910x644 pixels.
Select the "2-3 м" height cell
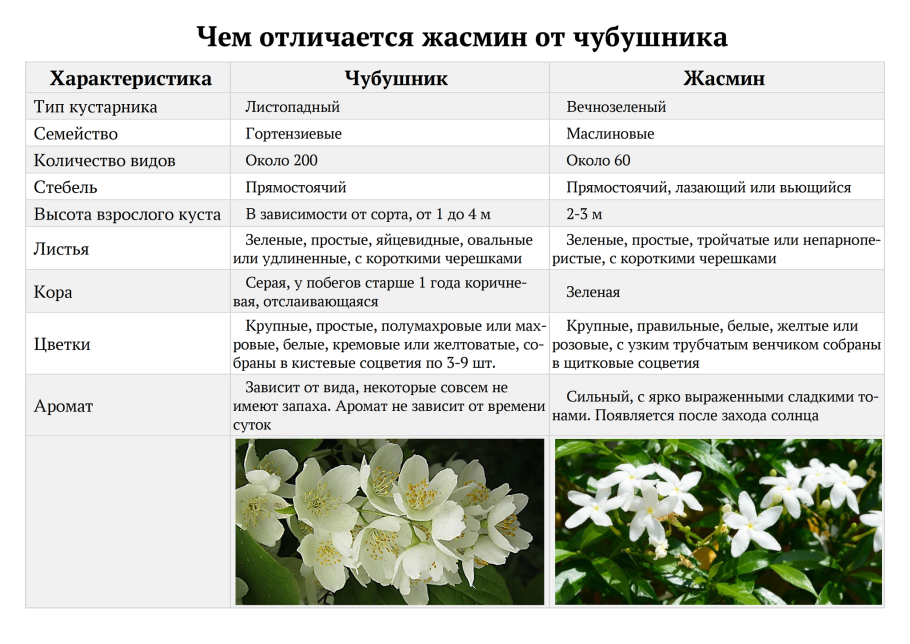[584, 214]
